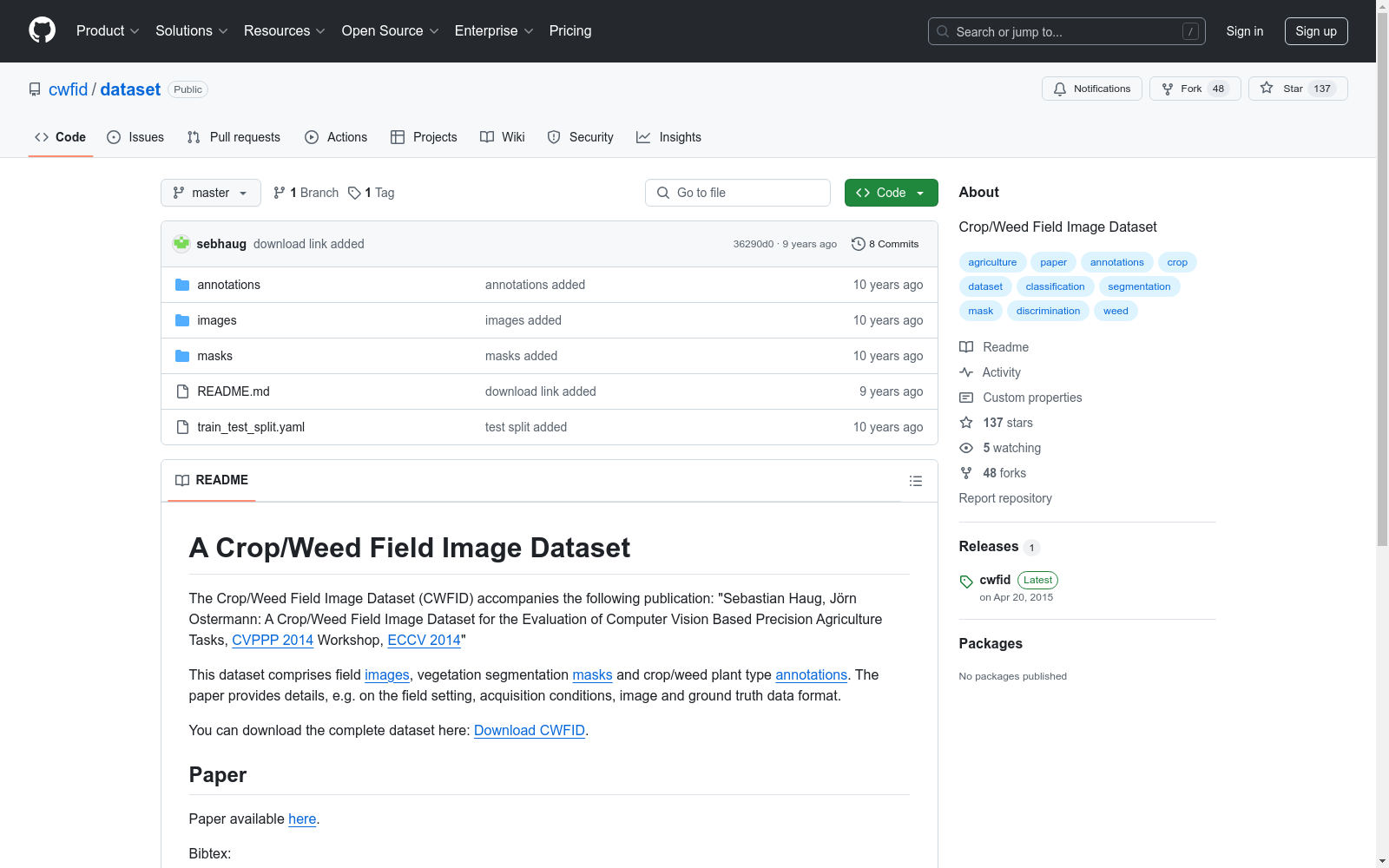Image resolution: width=1389 pixels, height=868 pixels.
Task: Open the Actions tab
Action: [x=336, y=137]
